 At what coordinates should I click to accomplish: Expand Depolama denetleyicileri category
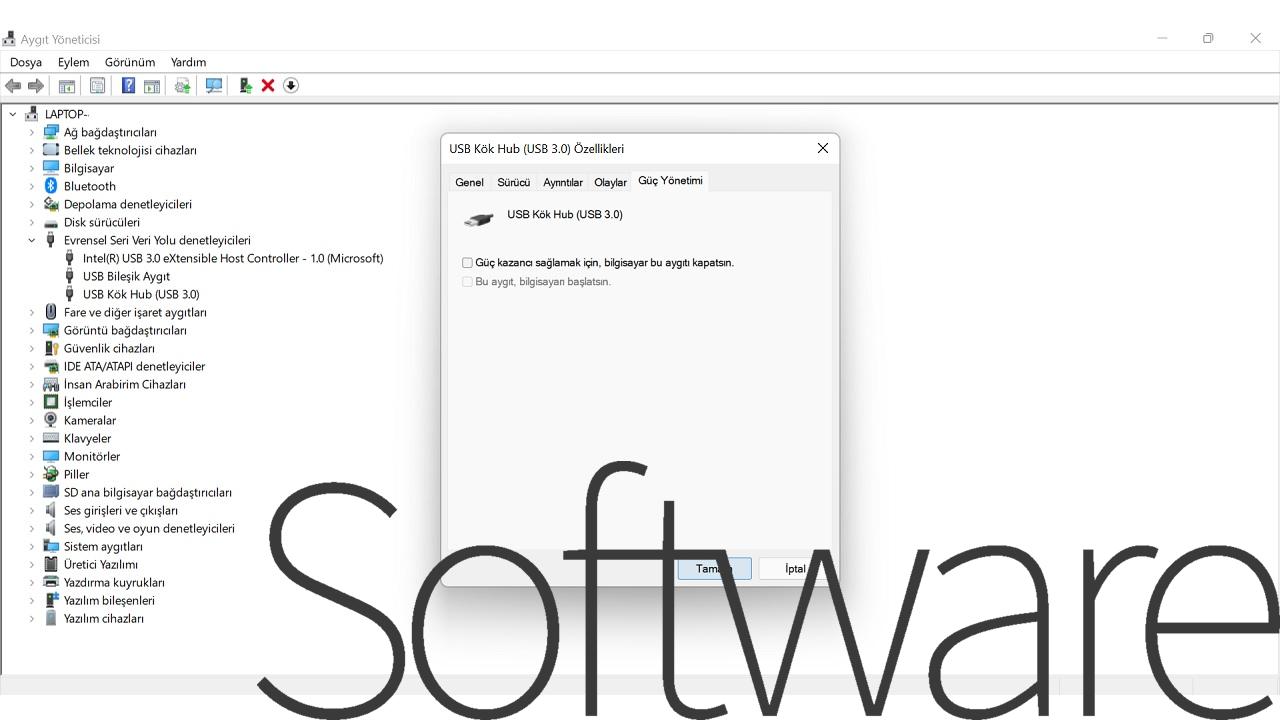pyautogui.click(x=31, y=204)
